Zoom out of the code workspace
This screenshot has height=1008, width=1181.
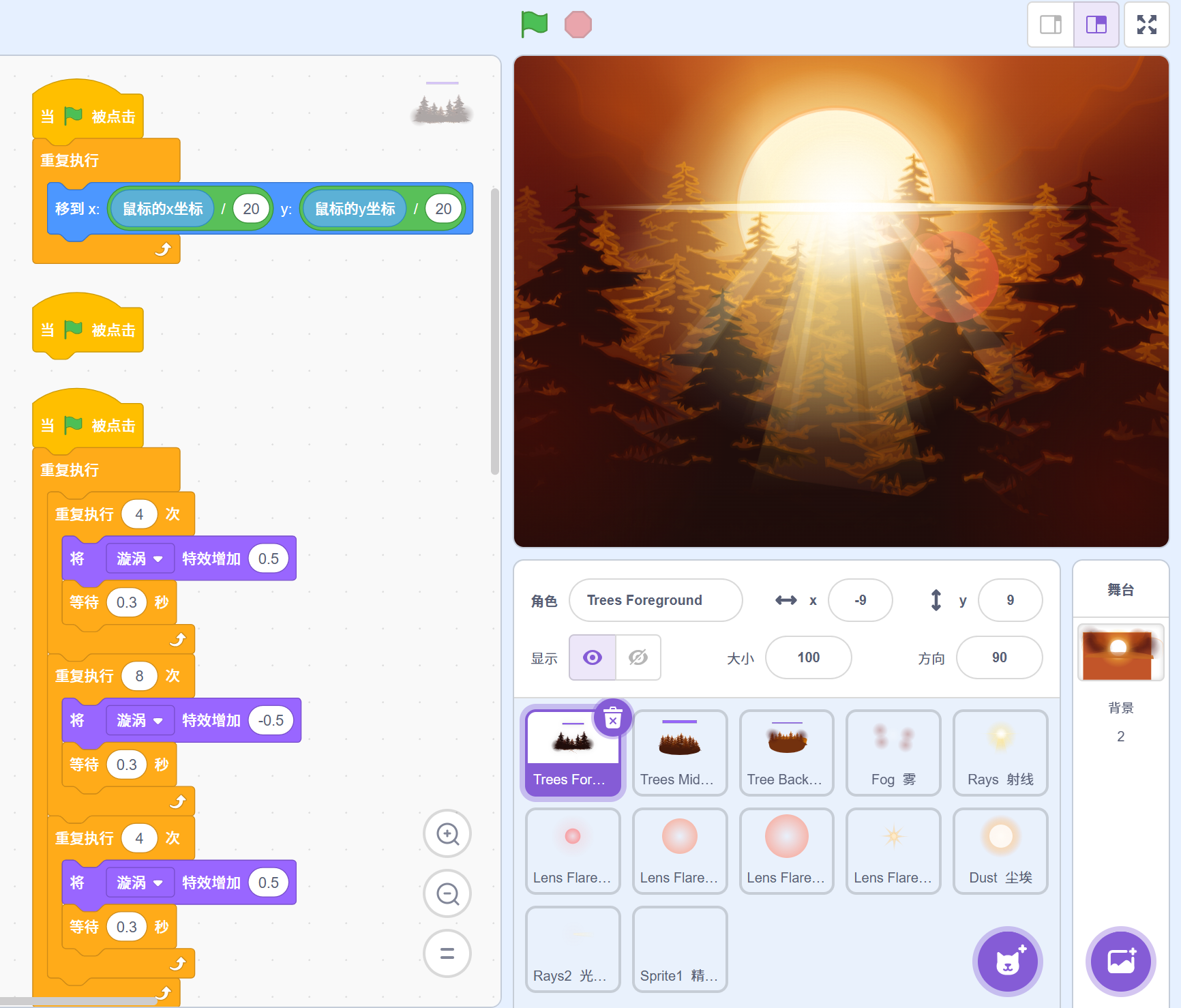click(447, 893)
